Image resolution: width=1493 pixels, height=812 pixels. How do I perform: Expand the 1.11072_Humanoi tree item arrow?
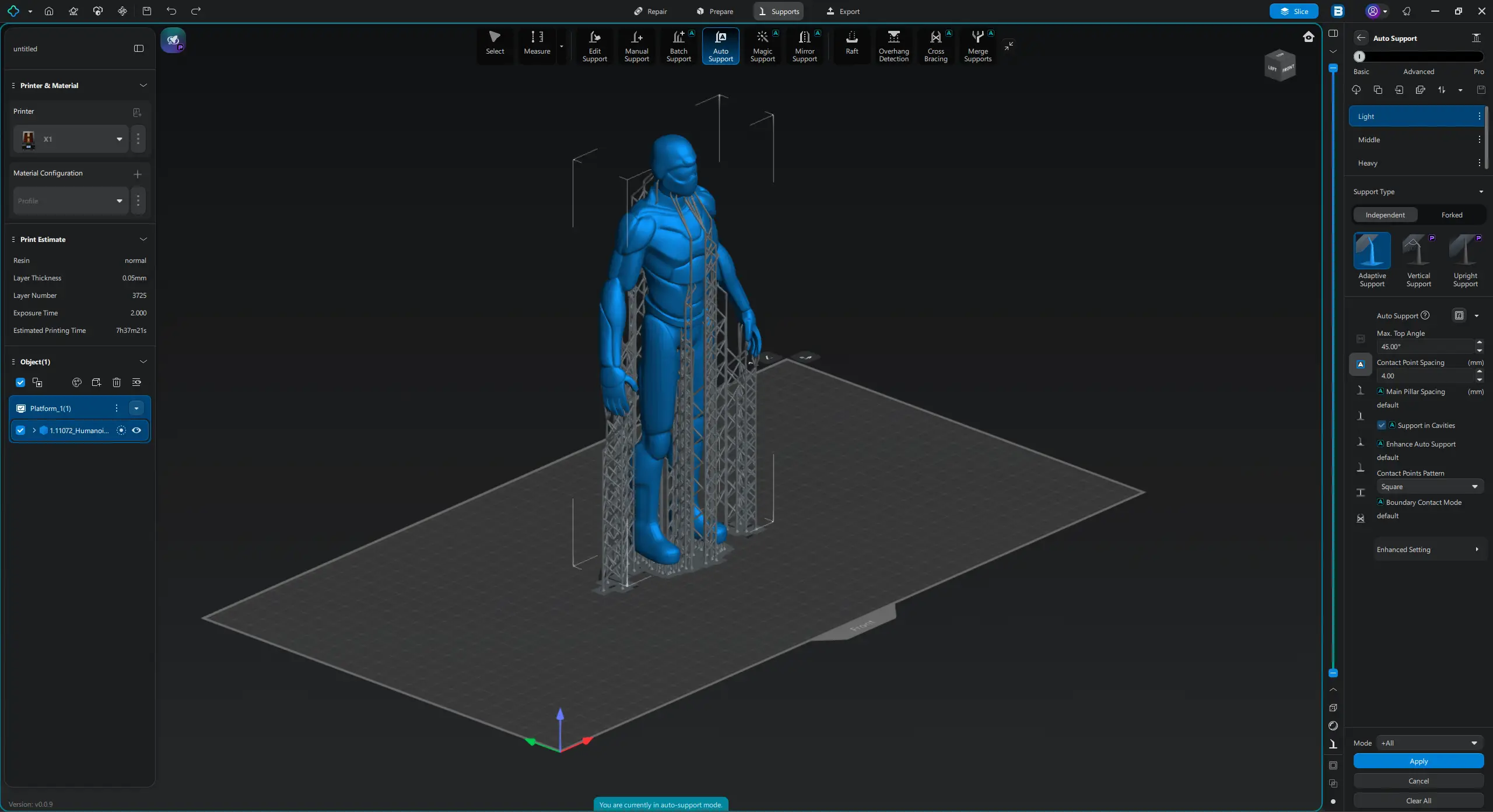[34, 430]
